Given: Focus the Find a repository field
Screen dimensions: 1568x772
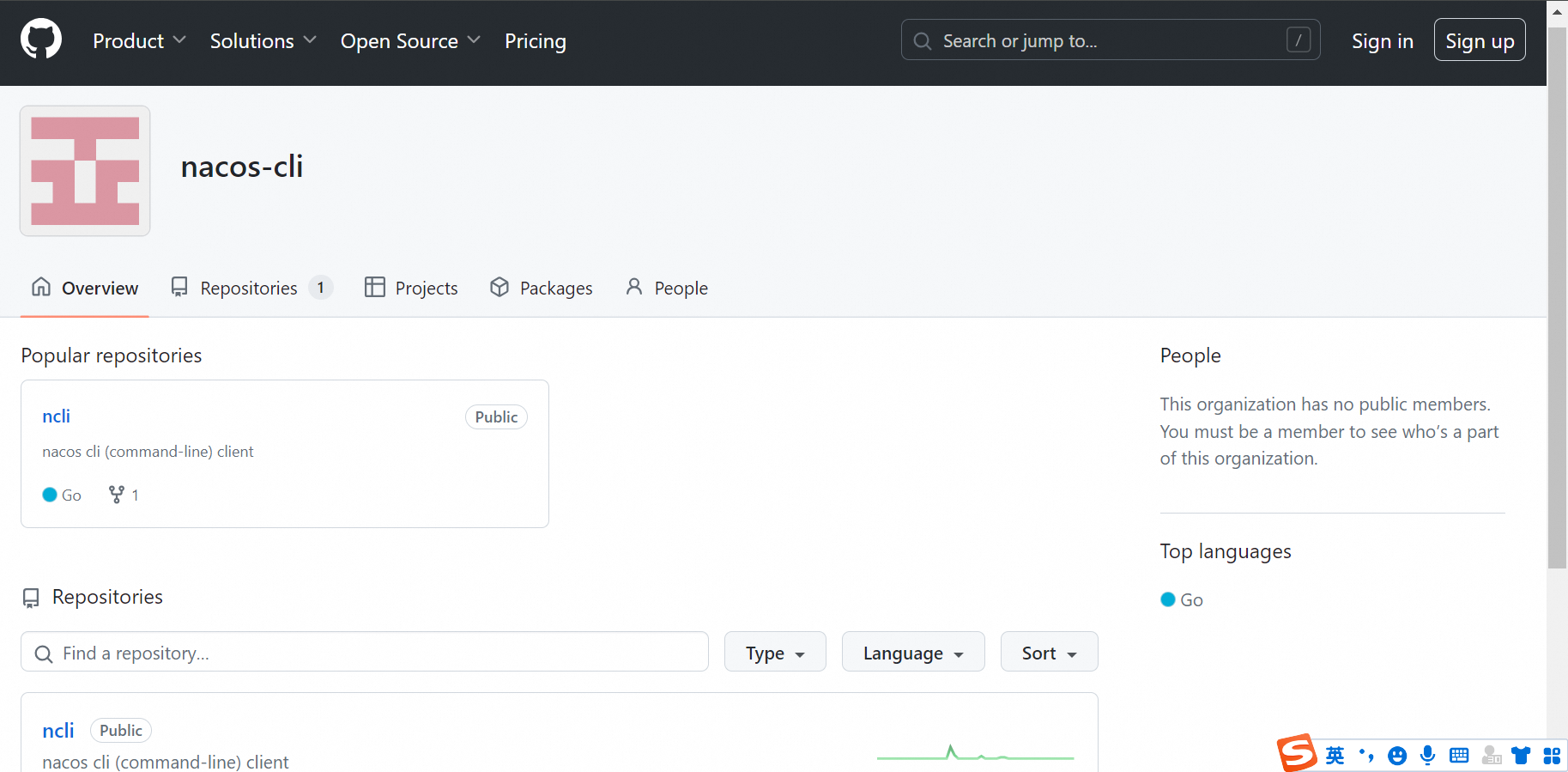Looking at the screenshot, I should pyautogui.click(x=365, y=653).
